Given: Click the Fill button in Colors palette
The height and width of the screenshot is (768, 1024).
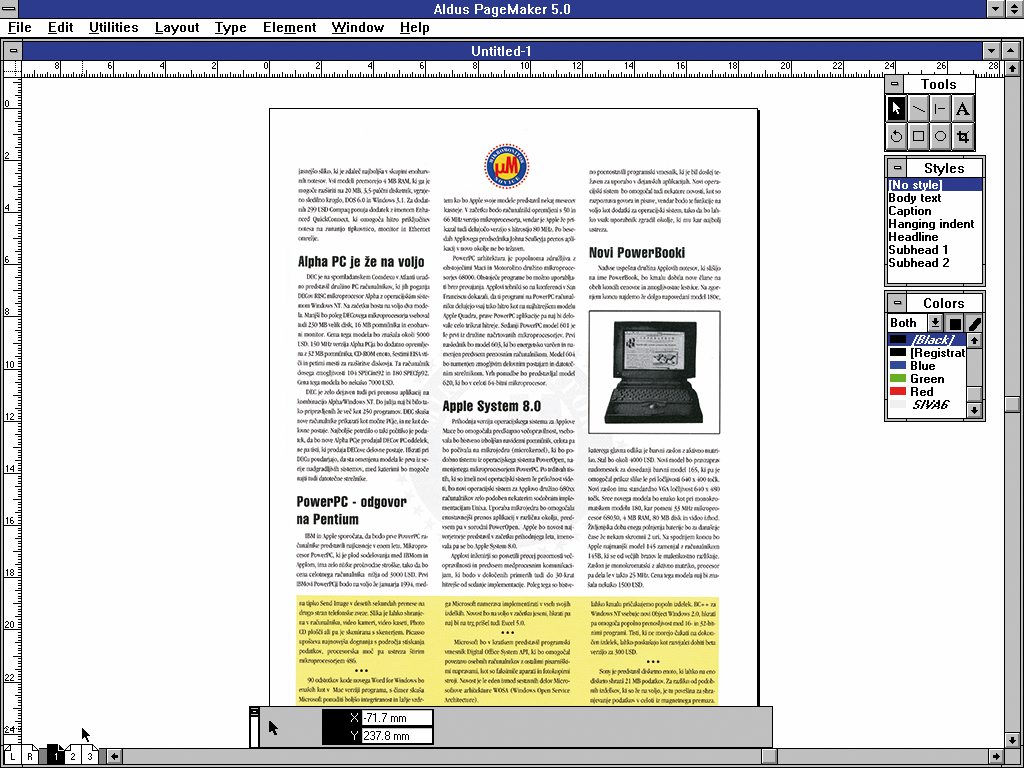Looking at the screenshot, I should (955, 323).
